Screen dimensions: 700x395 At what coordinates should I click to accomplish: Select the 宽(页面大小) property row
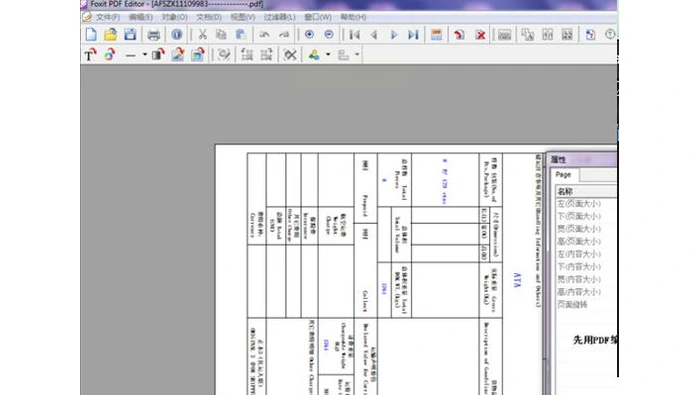pos(586,229)
